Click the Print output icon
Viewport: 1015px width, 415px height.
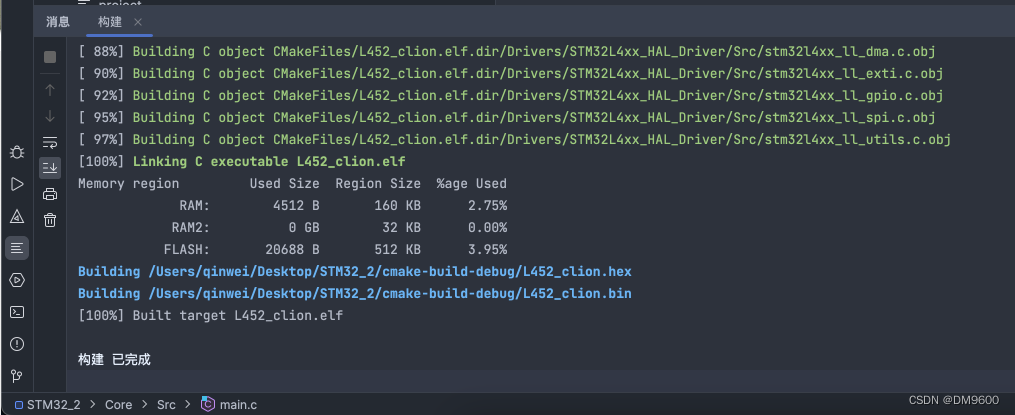(50, 194)
